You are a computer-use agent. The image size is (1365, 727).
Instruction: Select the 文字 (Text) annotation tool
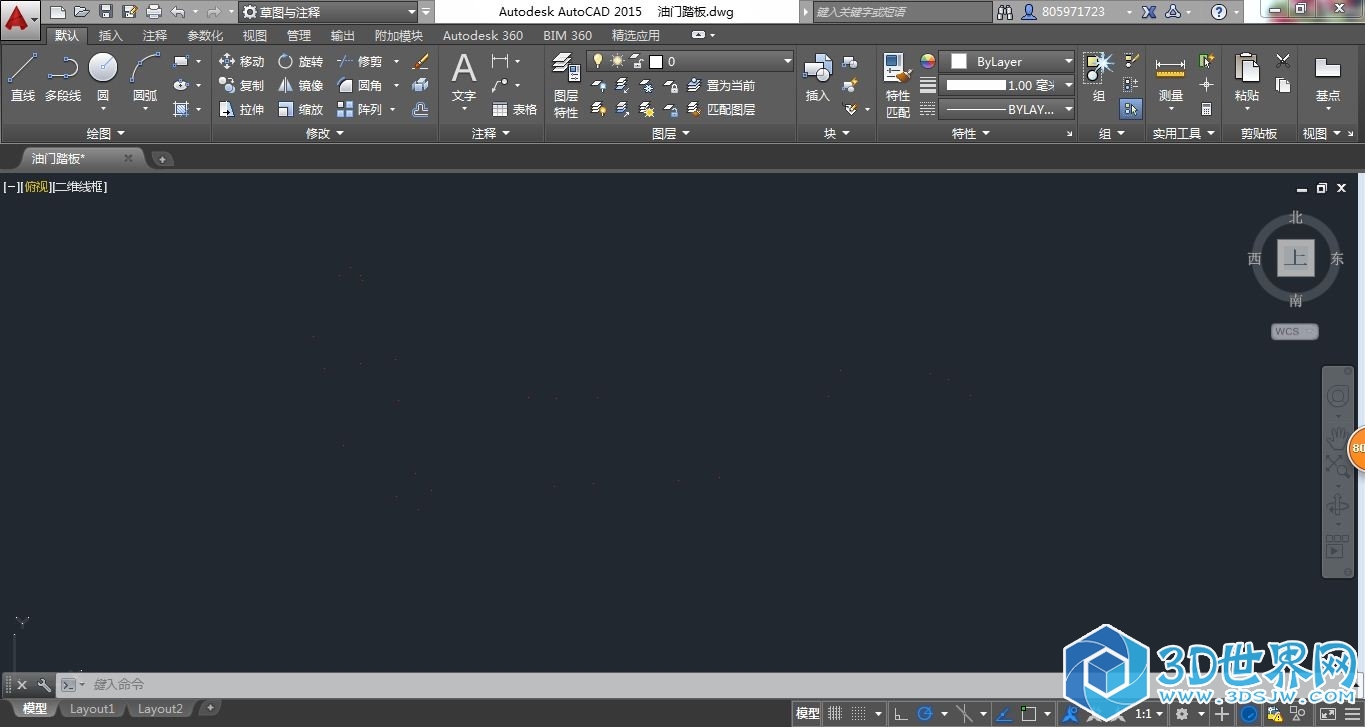[x=464, y=77]
